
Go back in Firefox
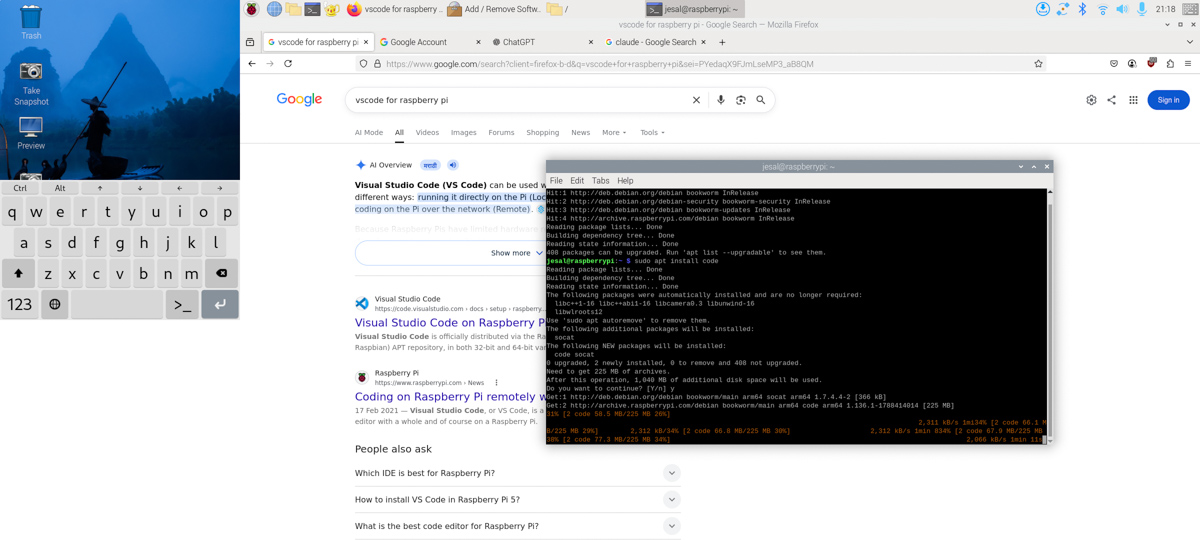[x=252, y=63]
